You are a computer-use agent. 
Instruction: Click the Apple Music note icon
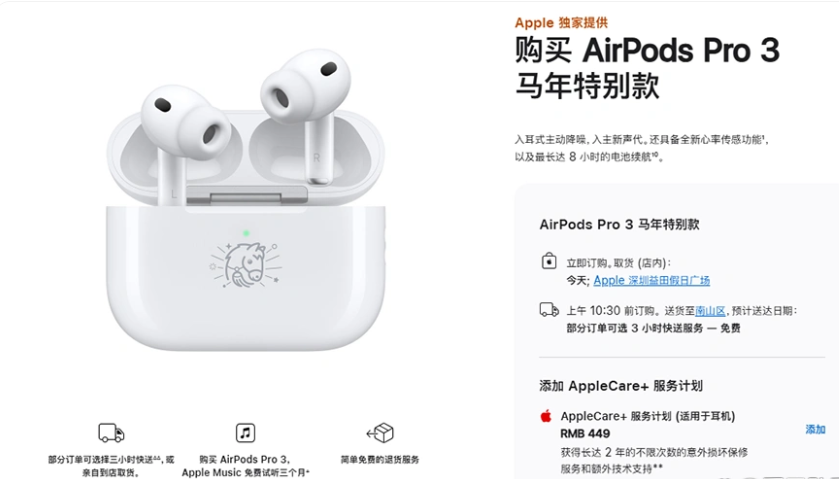click(246, 432)
